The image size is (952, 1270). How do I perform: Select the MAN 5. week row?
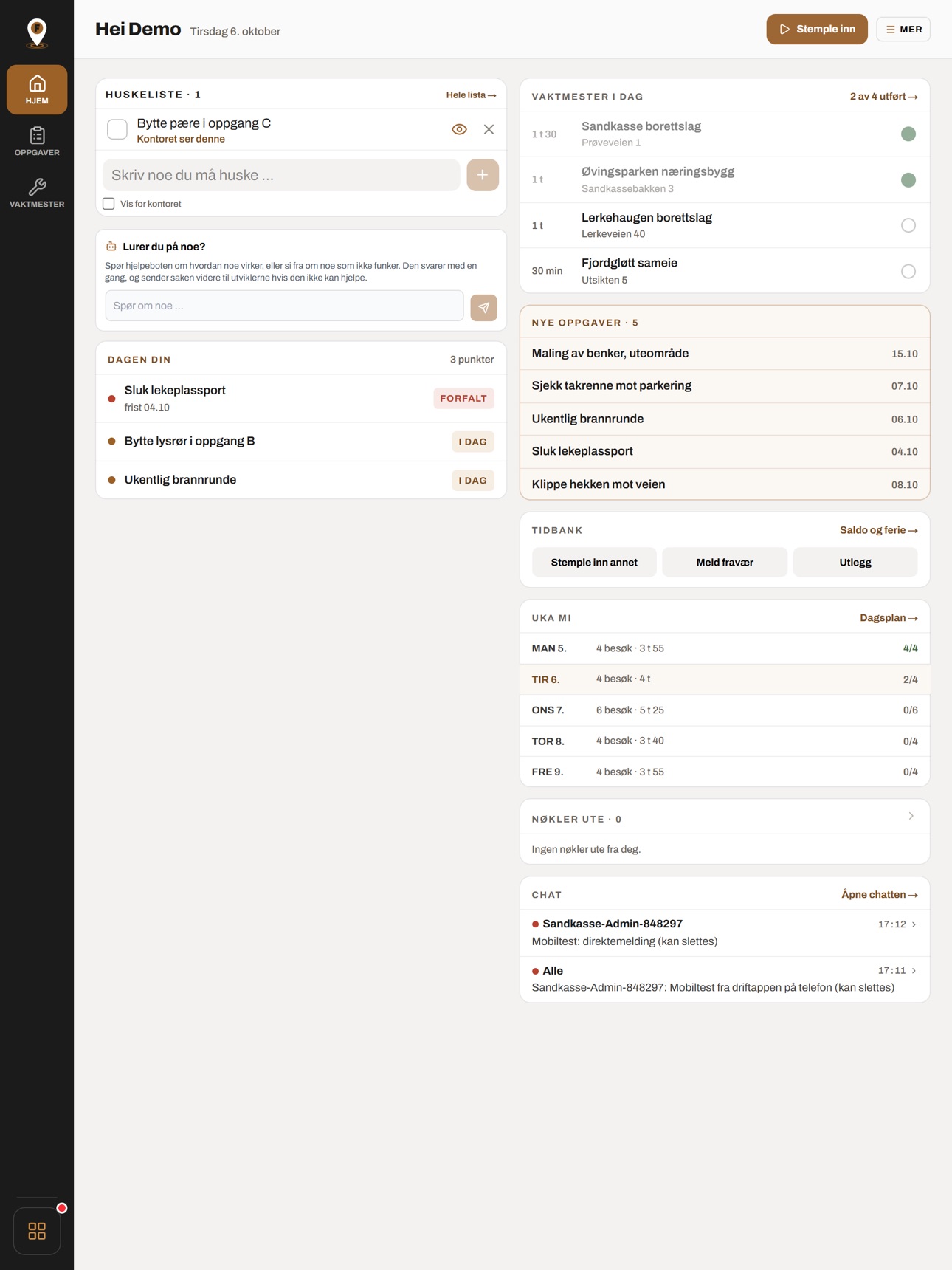click(x=725, y=648)
